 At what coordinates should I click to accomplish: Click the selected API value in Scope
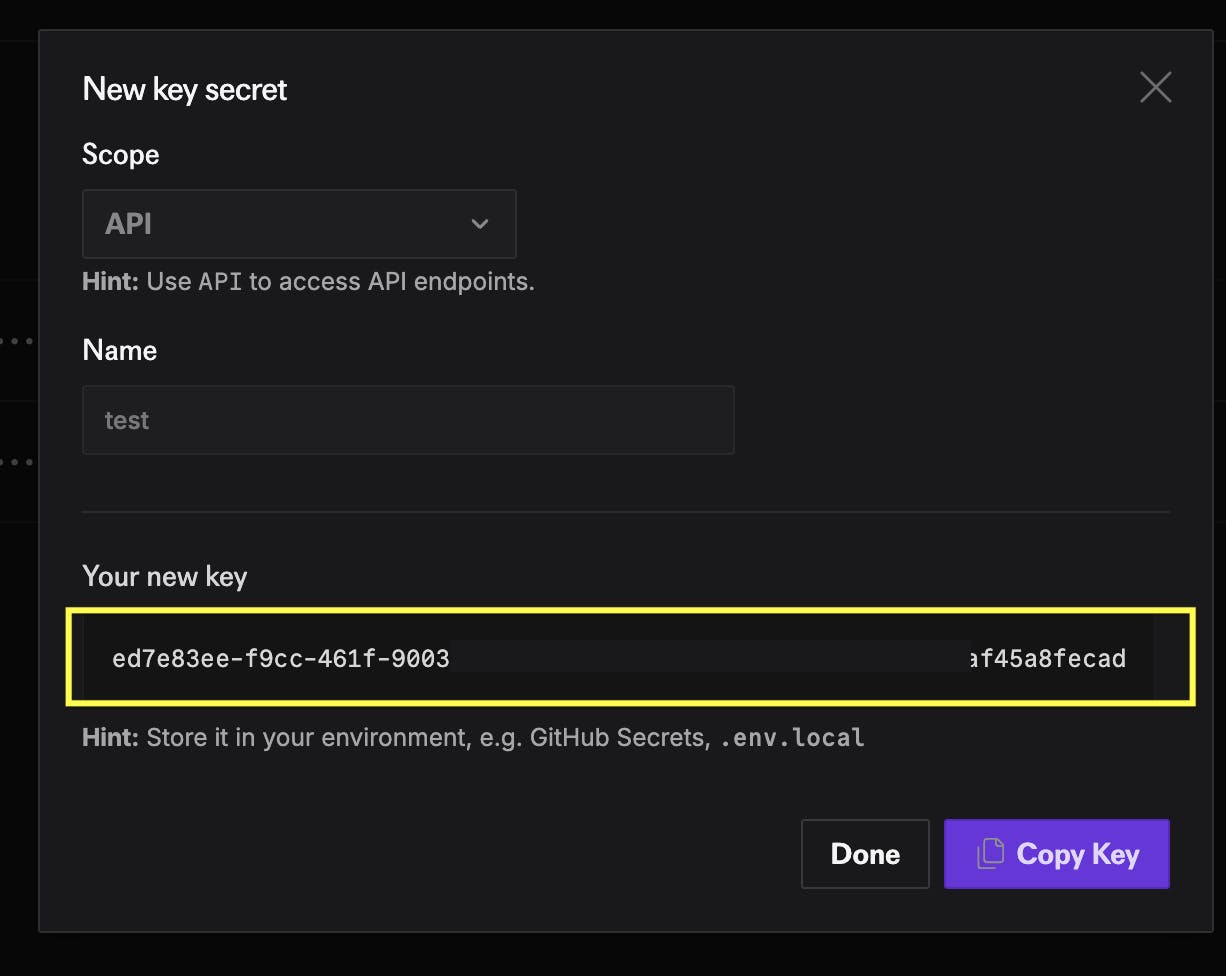click(x=129, y=224)
